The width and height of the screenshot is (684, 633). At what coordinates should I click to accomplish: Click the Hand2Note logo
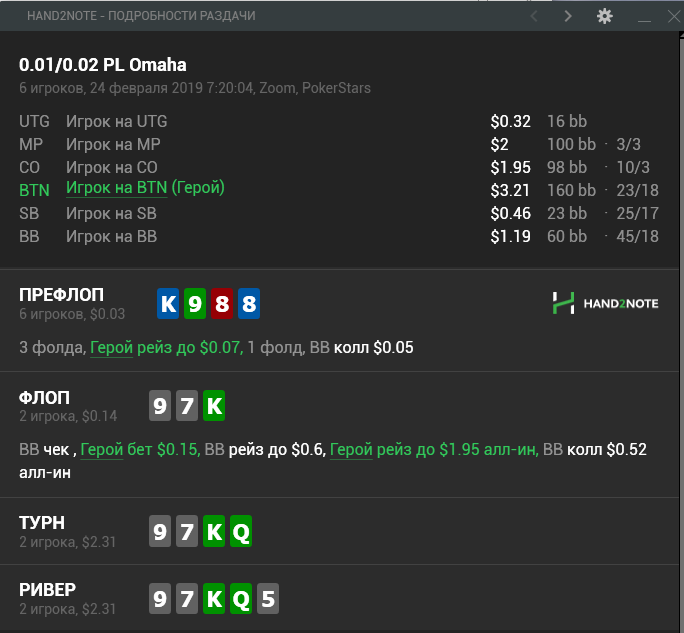click(605, 303)
